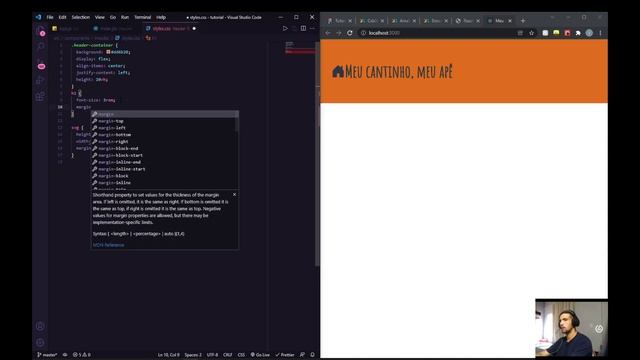The height and width of the screenshot is (360, 640).
Task: Click the Run play icon in editor toolbar
Action: pos(285,28)
